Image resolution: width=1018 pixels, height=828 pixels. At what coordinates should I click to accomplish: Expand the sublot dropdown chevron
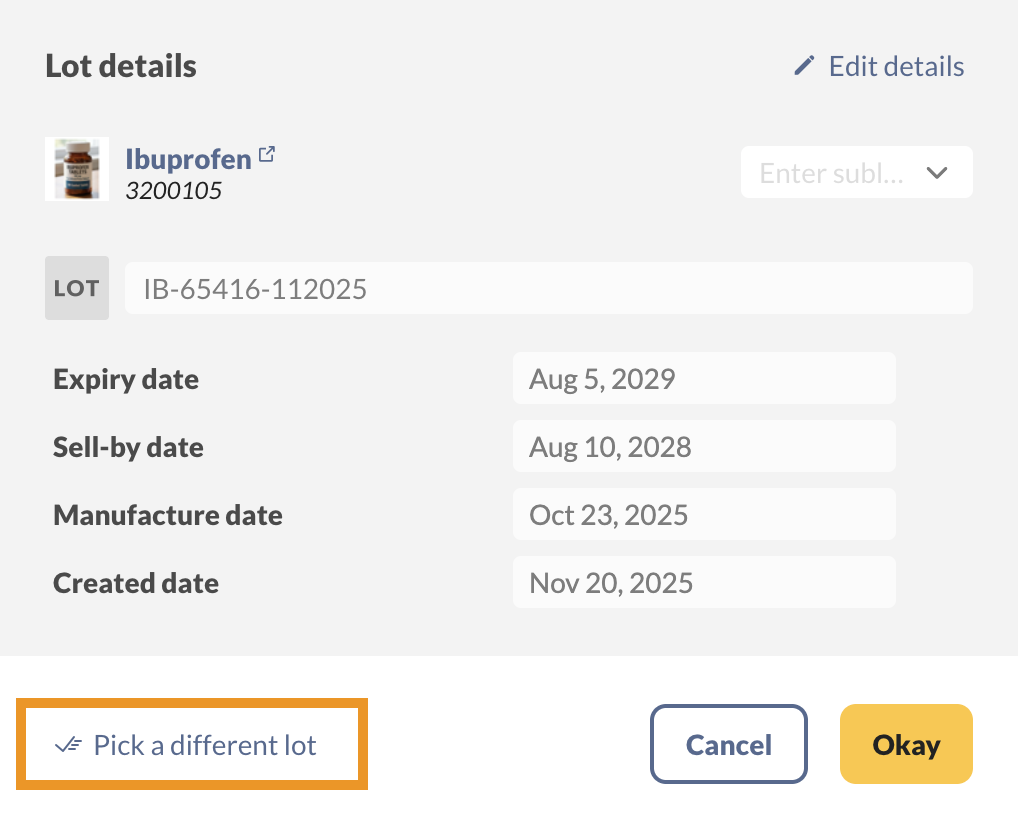(936, 173)
